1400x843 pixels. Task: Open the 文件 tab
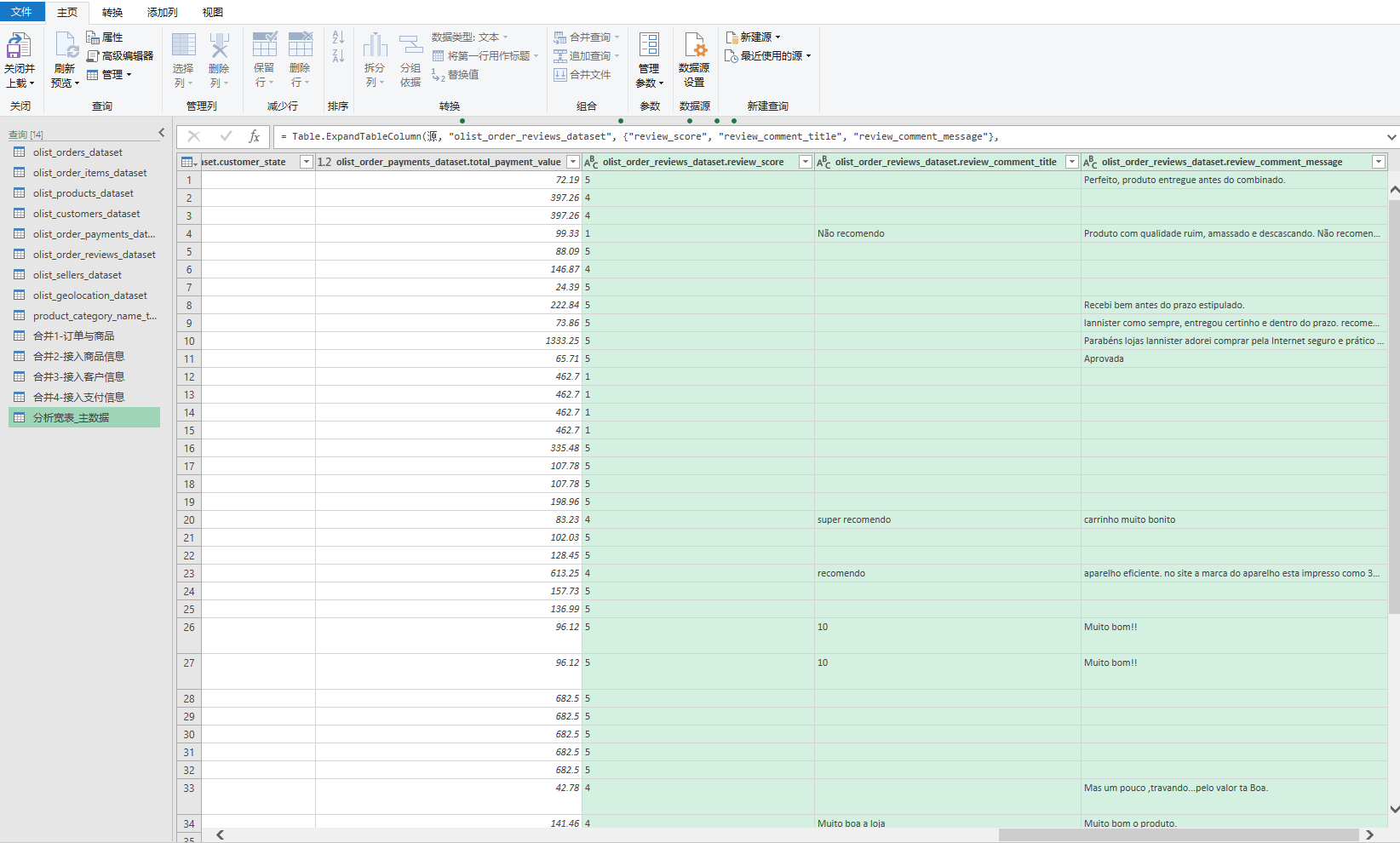(21, 12)
